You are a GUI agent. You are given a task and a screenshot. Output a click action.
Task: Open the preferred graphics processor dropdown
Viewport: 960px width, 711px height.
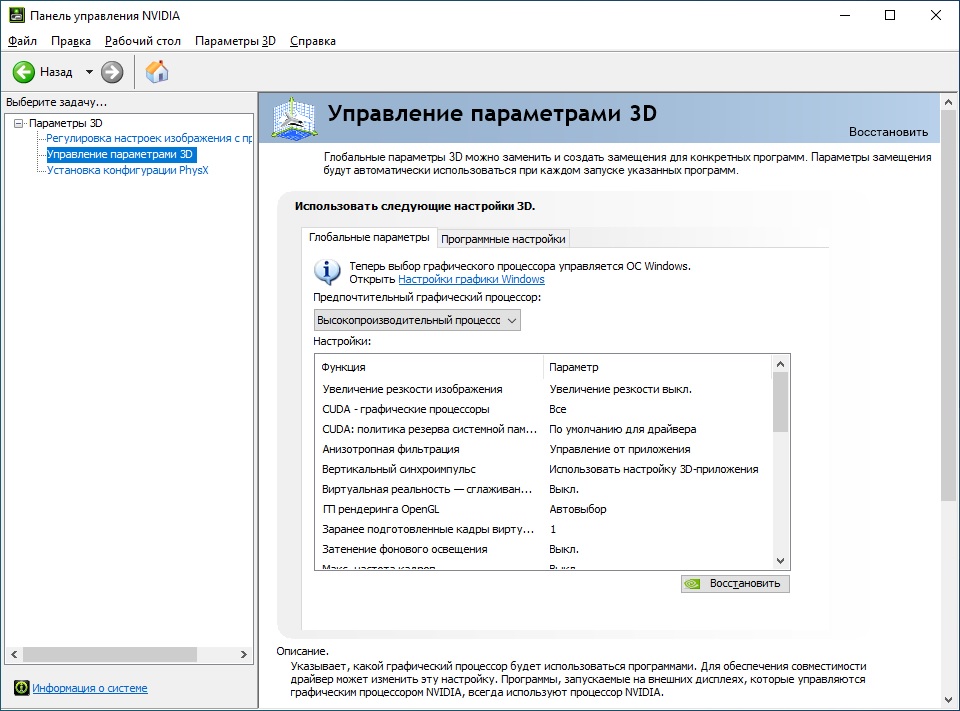[x=417, y=320]
